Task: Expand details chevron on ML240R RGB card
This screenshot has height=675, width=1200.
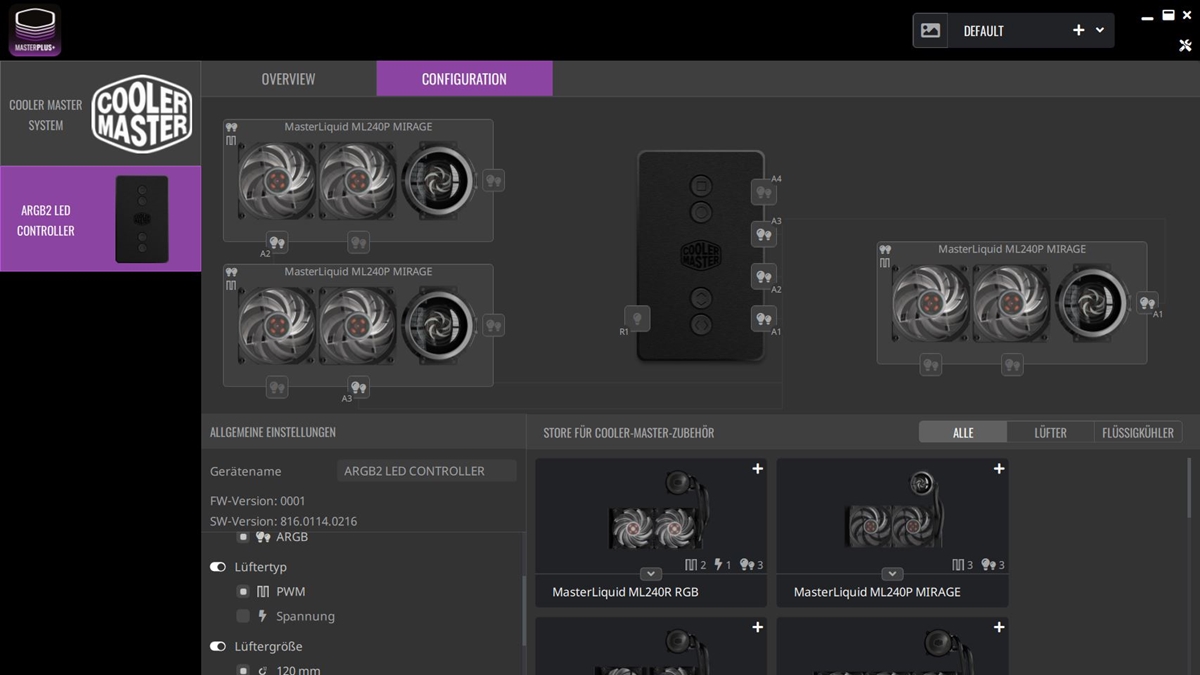Action: [x=651, y=574]
